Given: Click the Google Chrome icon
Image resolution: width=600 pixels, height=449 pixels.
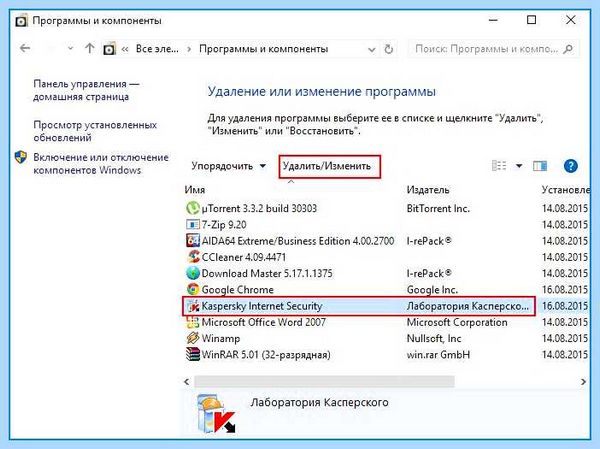Looking at the screenshot, I should click(x=193, y=289).
